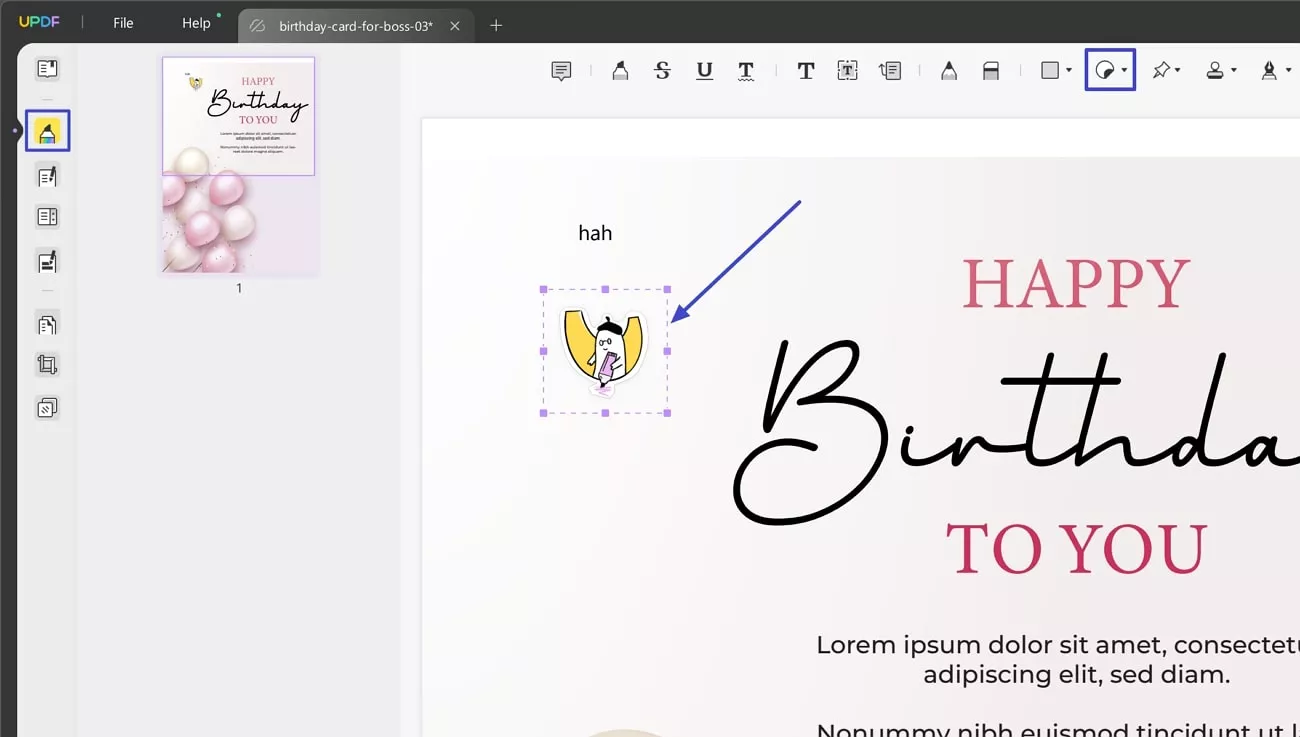Select the Text Box tool
This screenshot has width=1300, height=737.
point(847,70)
